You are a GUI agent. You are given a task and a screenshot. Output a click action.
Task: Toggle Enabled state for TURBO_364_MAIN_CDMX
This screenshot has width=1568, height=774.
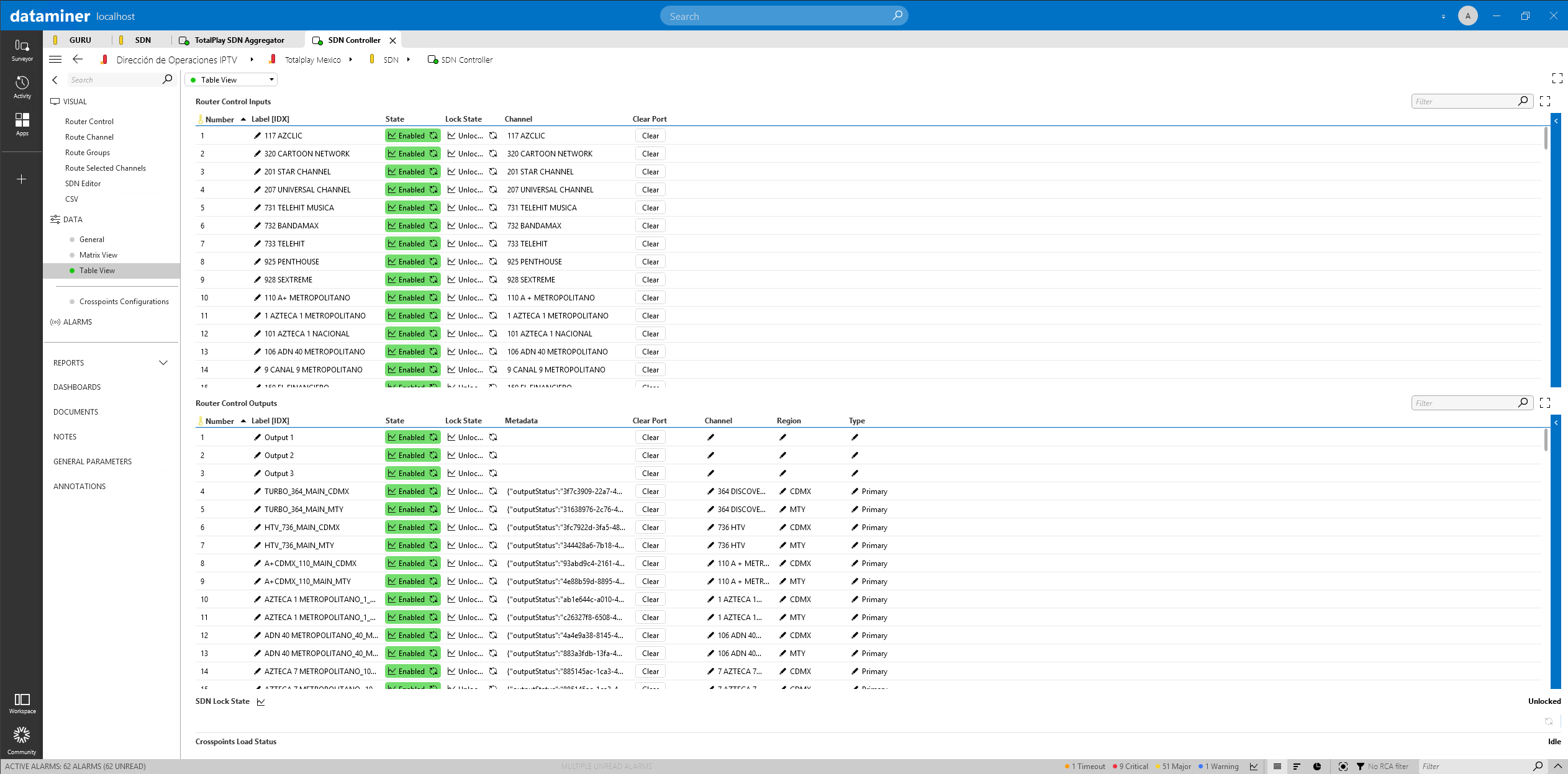point(412,491)
